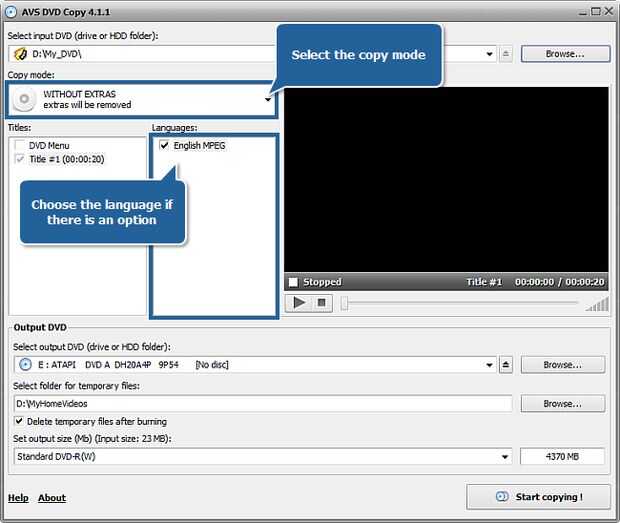Eject the input DVD drive
This screenshot has width=620, height=523.
pos(506,54)
